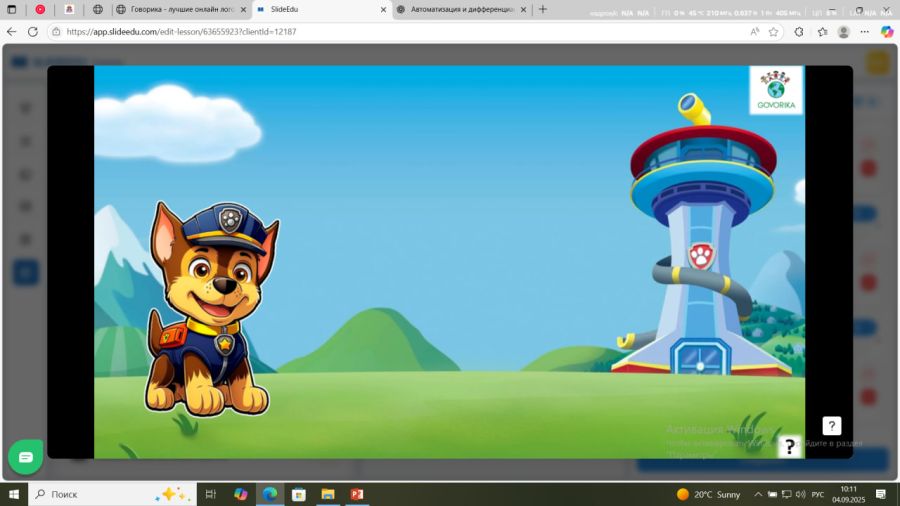The width and height of the screenshot is (900, 506).
Task: View site information lock icon
Action: 56,32
